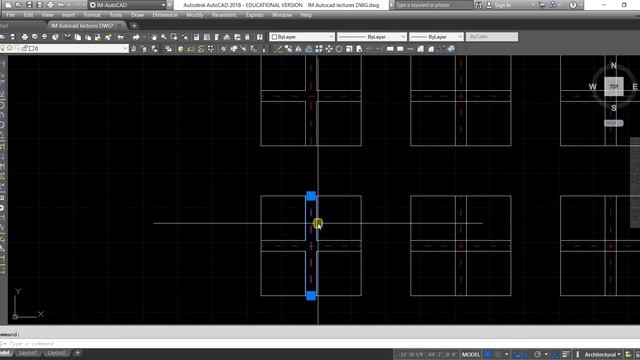The height and width of the screenshot is (360, 640).
Task: Open the Properties palette icon
Action: (x=196, y=37)
